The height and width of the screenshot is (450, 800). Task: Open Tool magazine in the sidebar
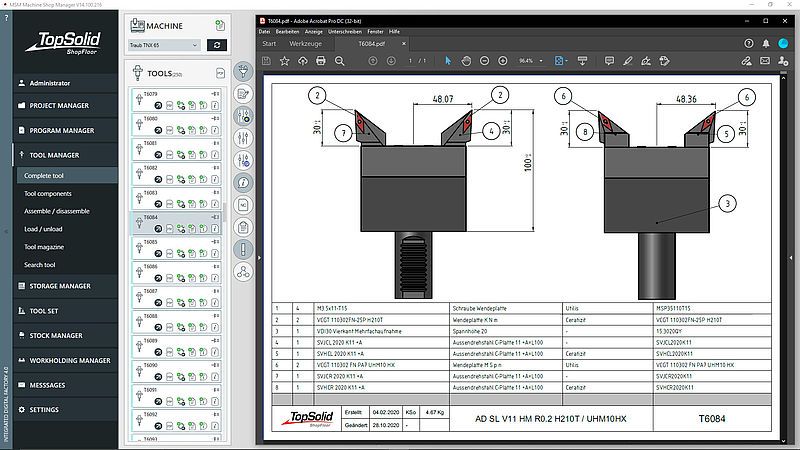[44, 247]
